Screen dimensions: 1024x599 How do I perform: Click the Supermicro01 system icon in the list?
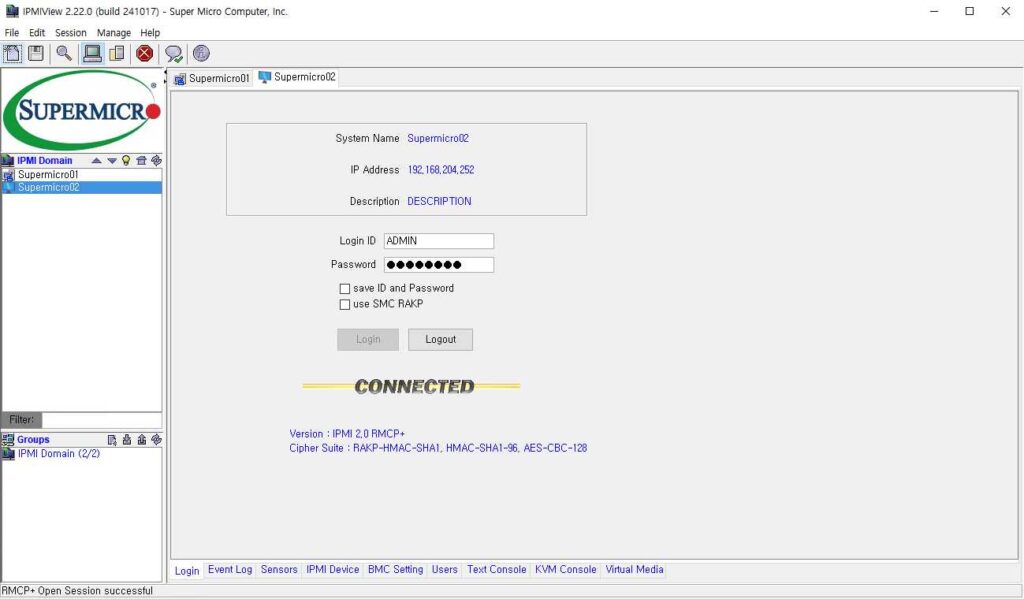coord(8,175)
